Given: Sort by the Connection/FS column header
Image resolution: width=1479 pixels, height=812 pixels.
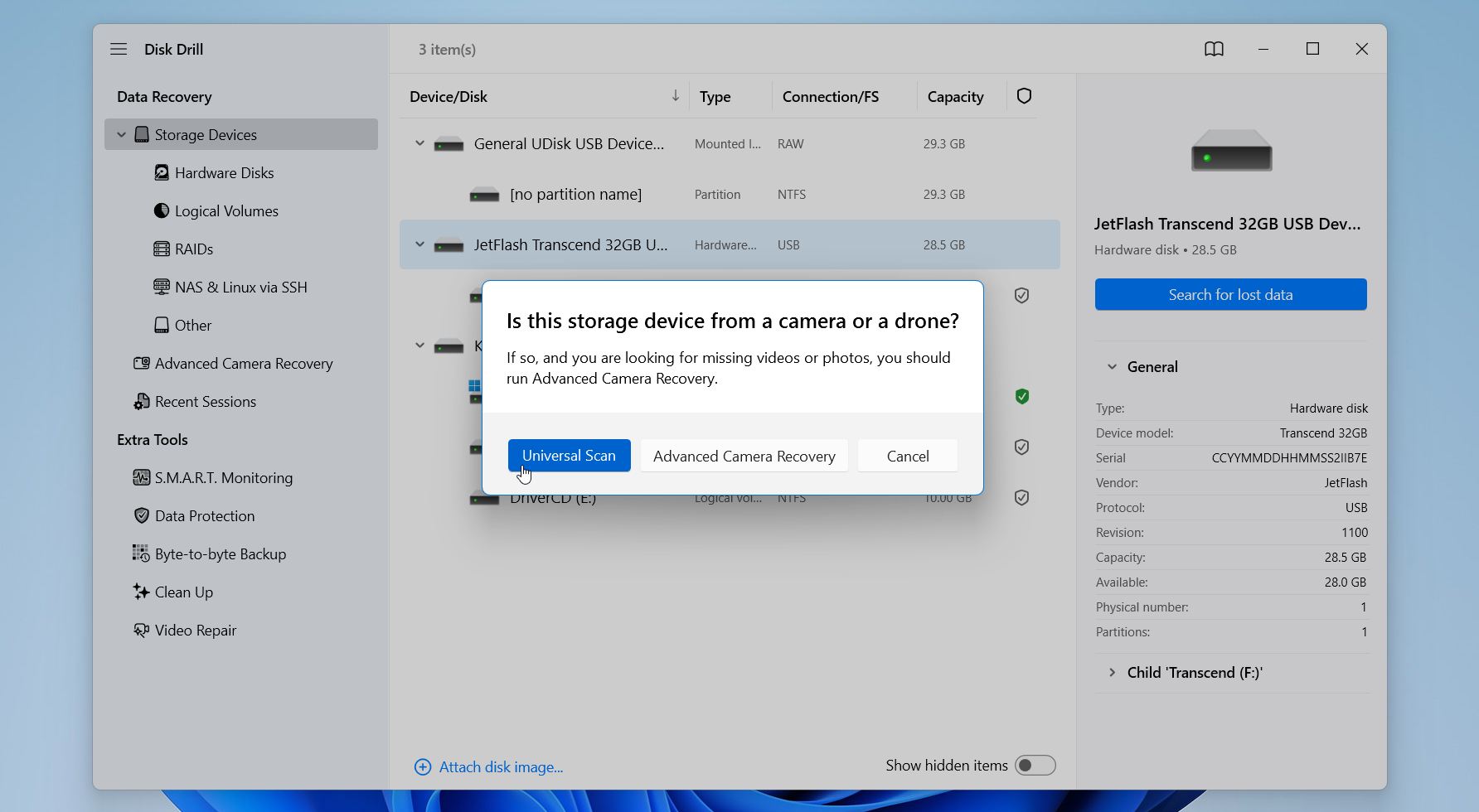Looking at the screenshot, I should (830, 96).
